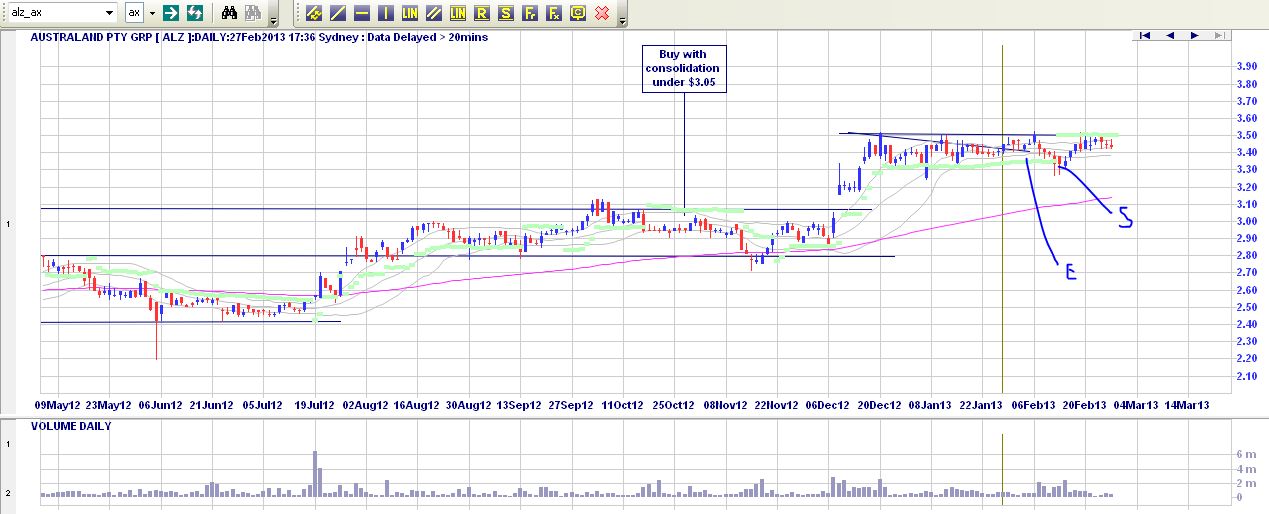Screen dimensions: 1269x514
Task: Step the chart forward one period
Action: 1195,35
